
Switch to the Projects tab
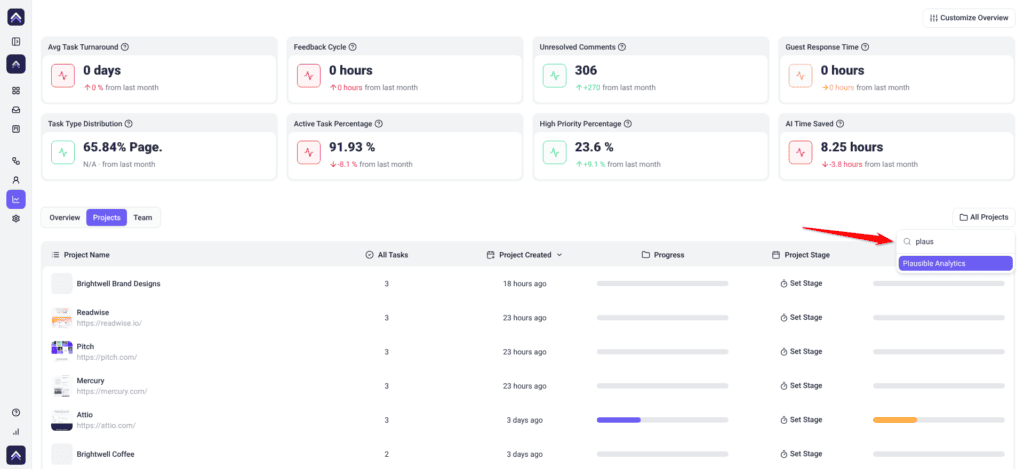(106, 218)
